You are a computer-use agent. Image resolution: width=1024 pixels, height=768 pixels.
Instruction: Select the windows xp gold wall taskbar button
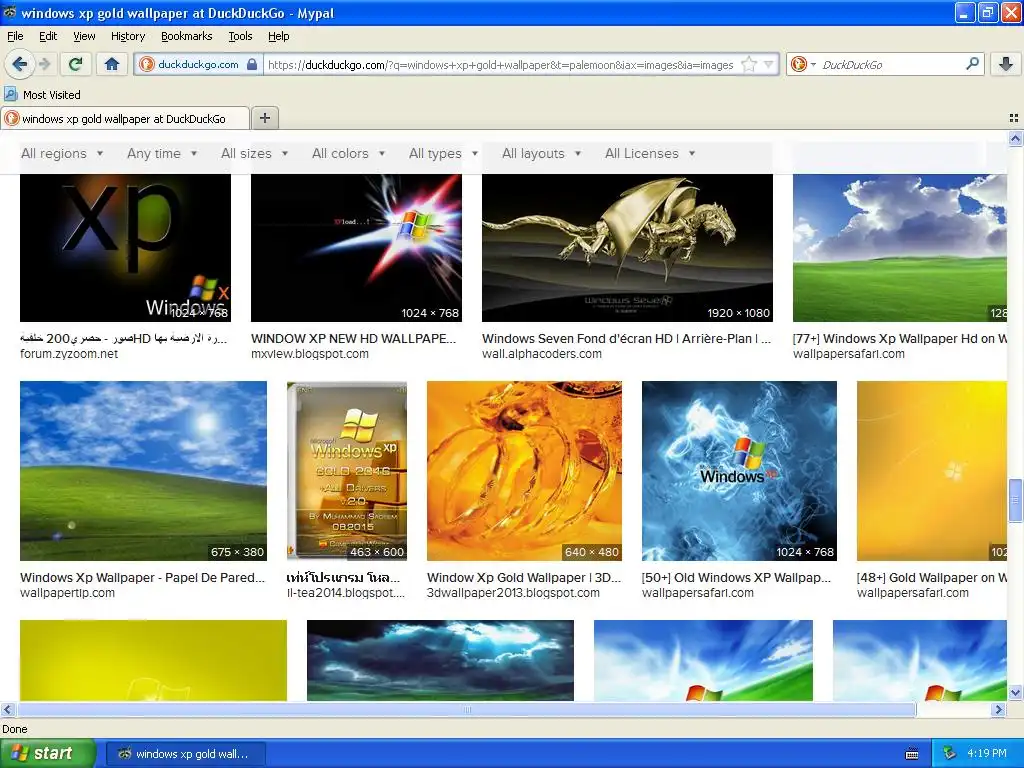pyautogui.click(x=185, y=754)
